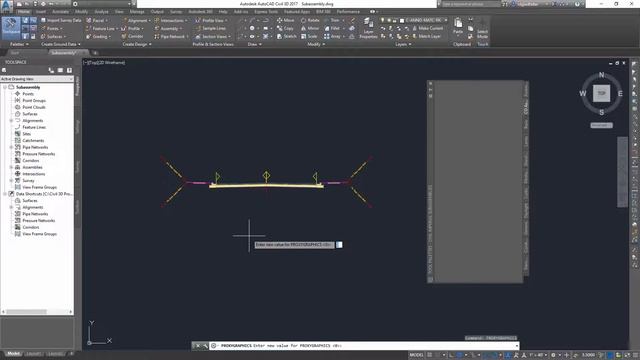Click the Corridor tool in Create Design
Viewport: 640px width, 360px height.
pos(132,36)
